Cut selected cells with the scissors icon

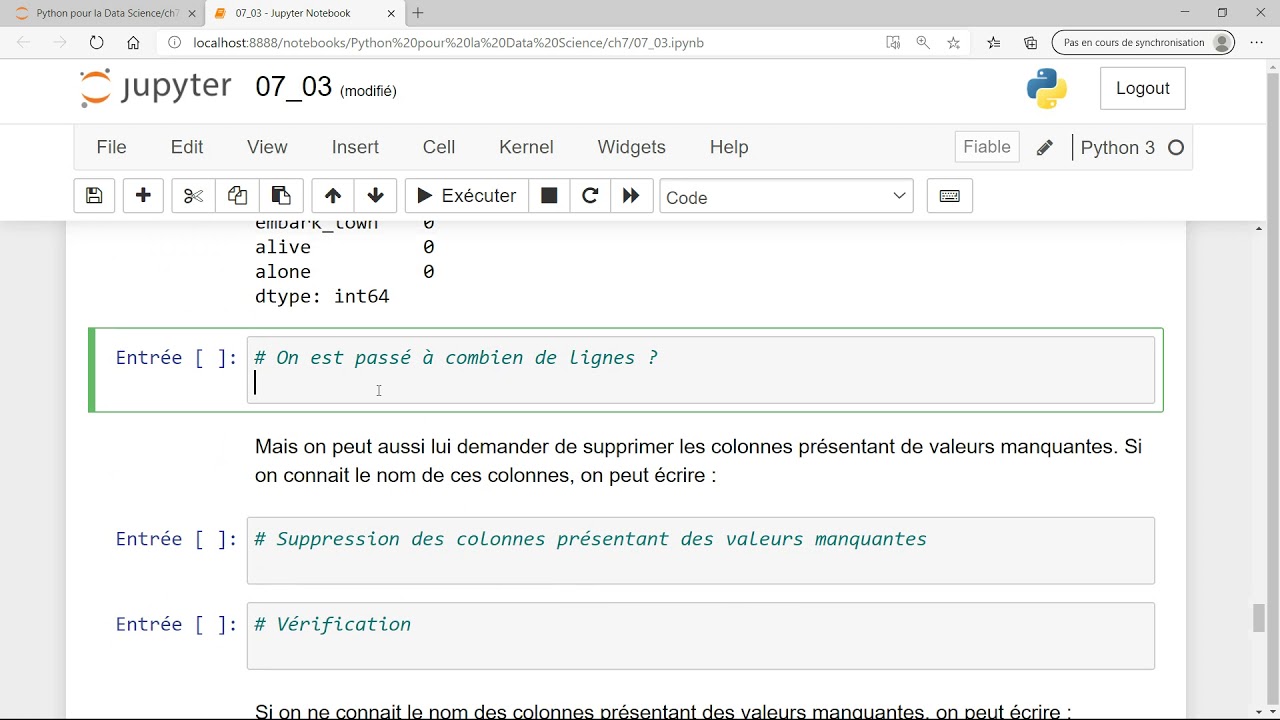pos(194,196)
